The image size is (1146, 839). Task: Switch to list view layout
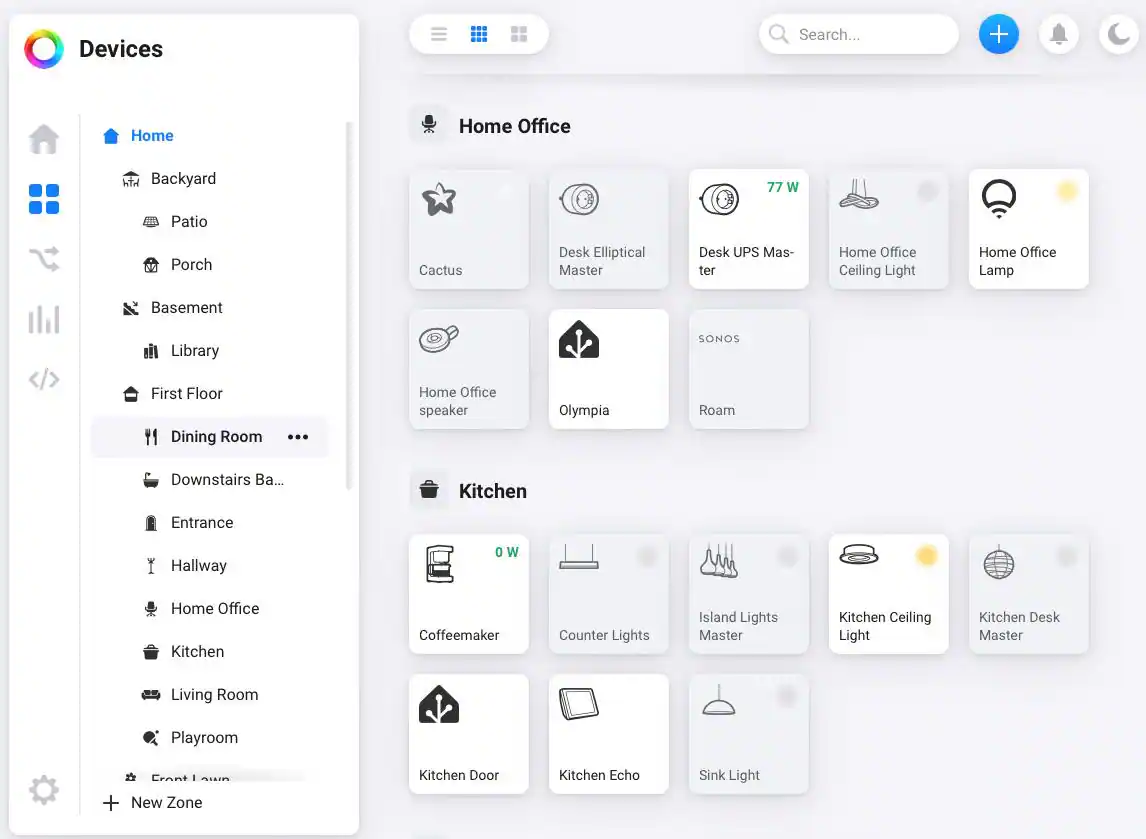tap(439, 34)
